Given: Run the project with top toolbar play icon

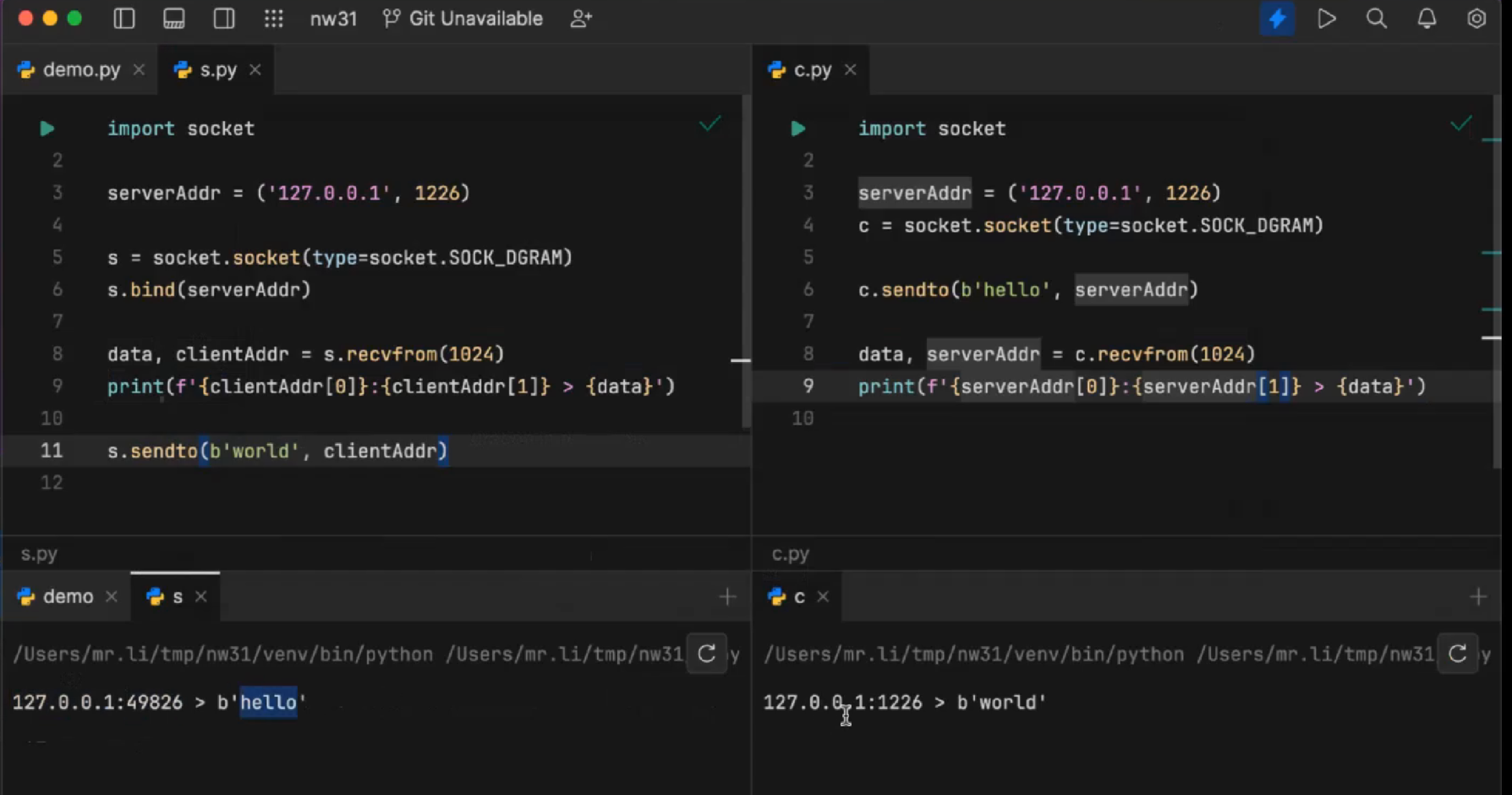Looking at the screenshot, I should [1327, 19].
